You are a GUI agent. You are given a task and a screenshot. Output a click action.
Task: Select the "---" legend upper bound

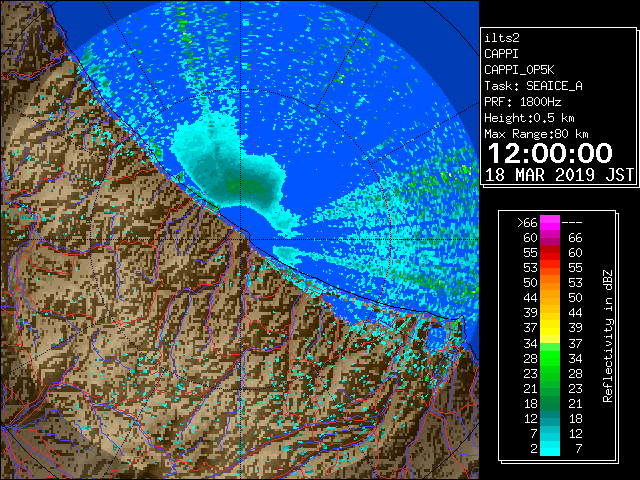(571, 223)
